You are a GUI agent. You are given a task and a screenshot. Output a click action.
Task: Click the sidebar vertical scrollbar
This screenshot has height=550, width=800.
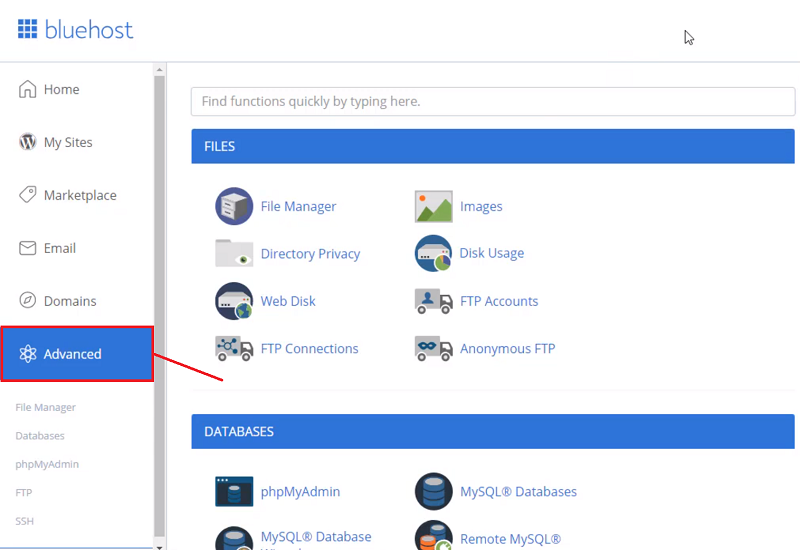point(159,300)
